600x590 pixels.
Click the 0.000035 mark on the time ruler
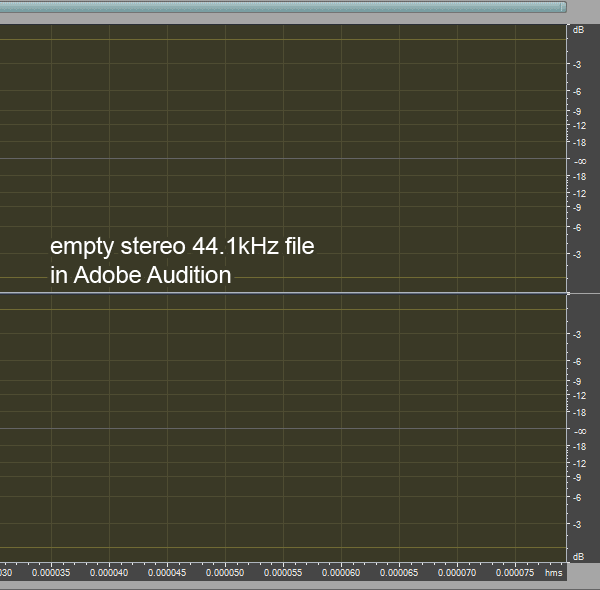[50, 574]
